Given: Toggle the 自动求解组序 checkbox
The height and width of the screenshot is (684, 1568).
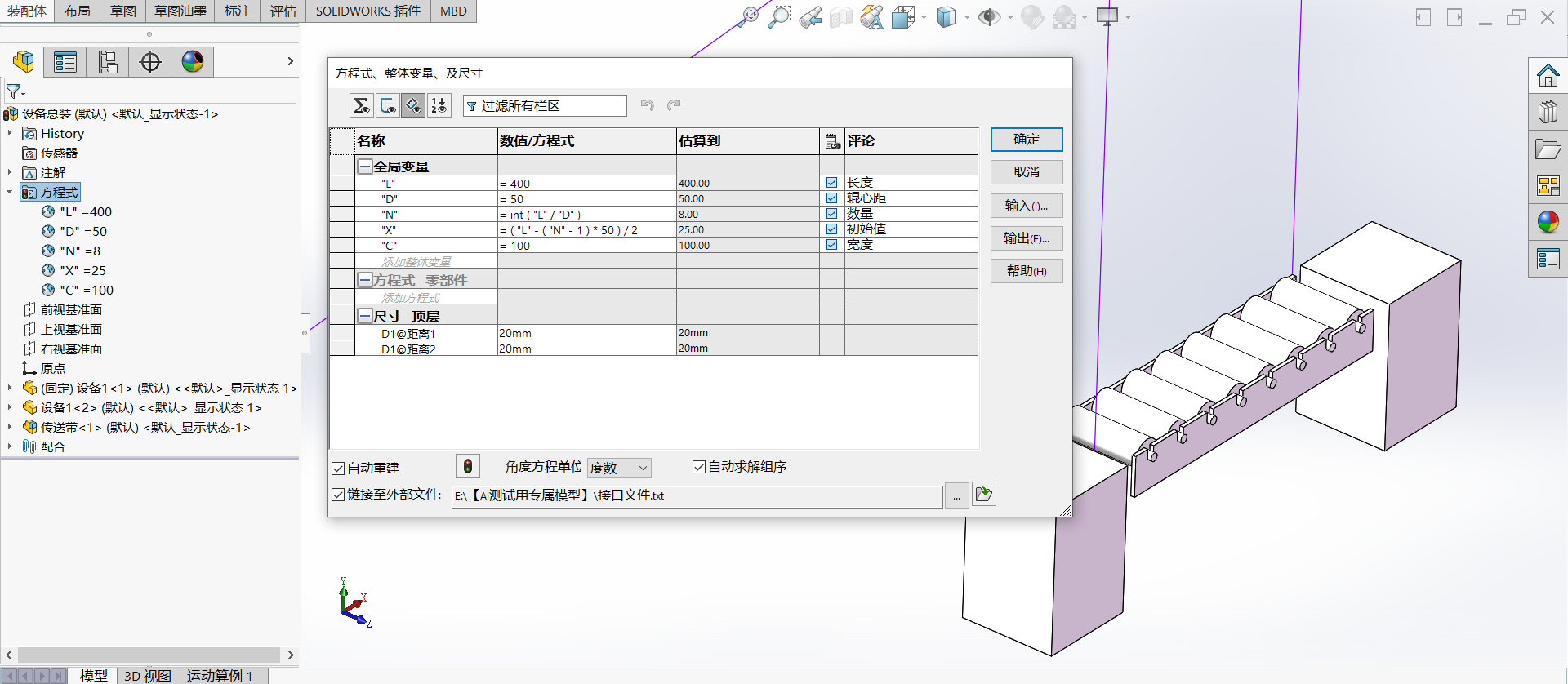Looking at the screenshot, I should coord(698,467).
